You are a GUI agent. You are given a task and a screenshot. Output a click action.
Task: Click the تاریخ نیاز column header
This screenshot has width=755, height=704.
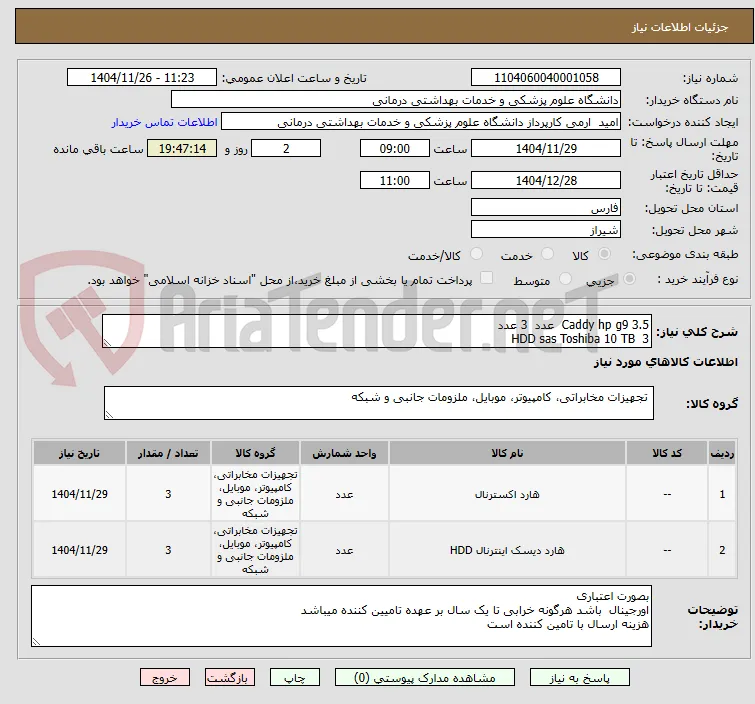coord(79,453)
